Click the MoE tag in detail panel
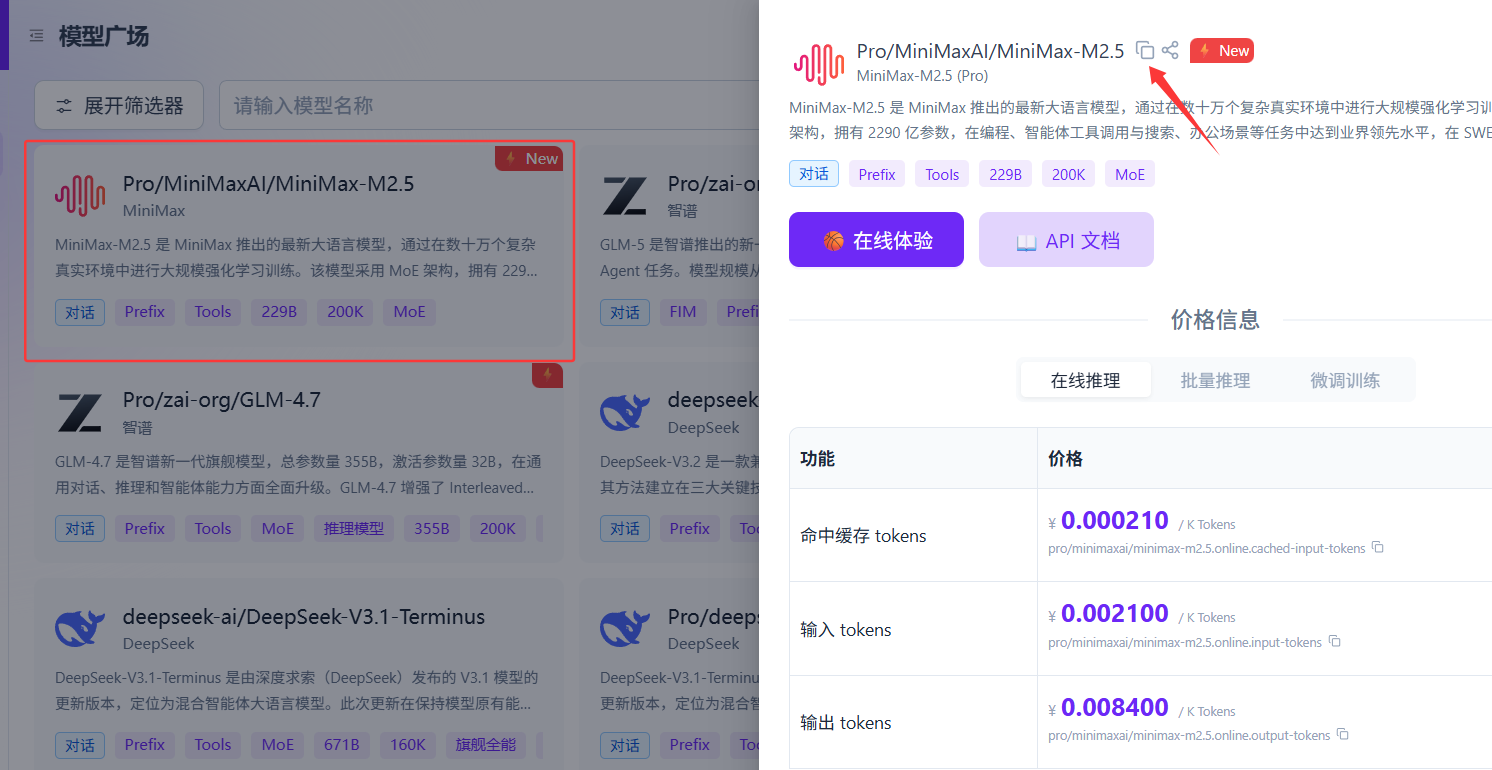 (x=1130, y=174)
